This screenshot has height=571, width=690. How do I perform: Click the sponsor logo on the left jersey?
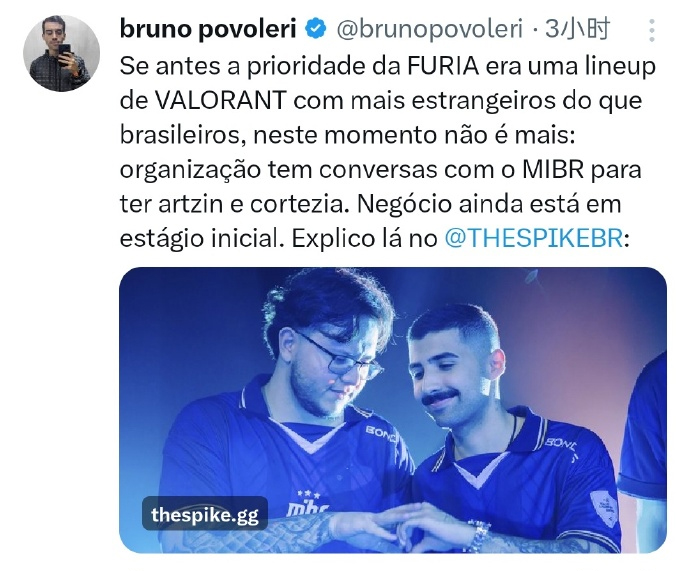(381, 432)
